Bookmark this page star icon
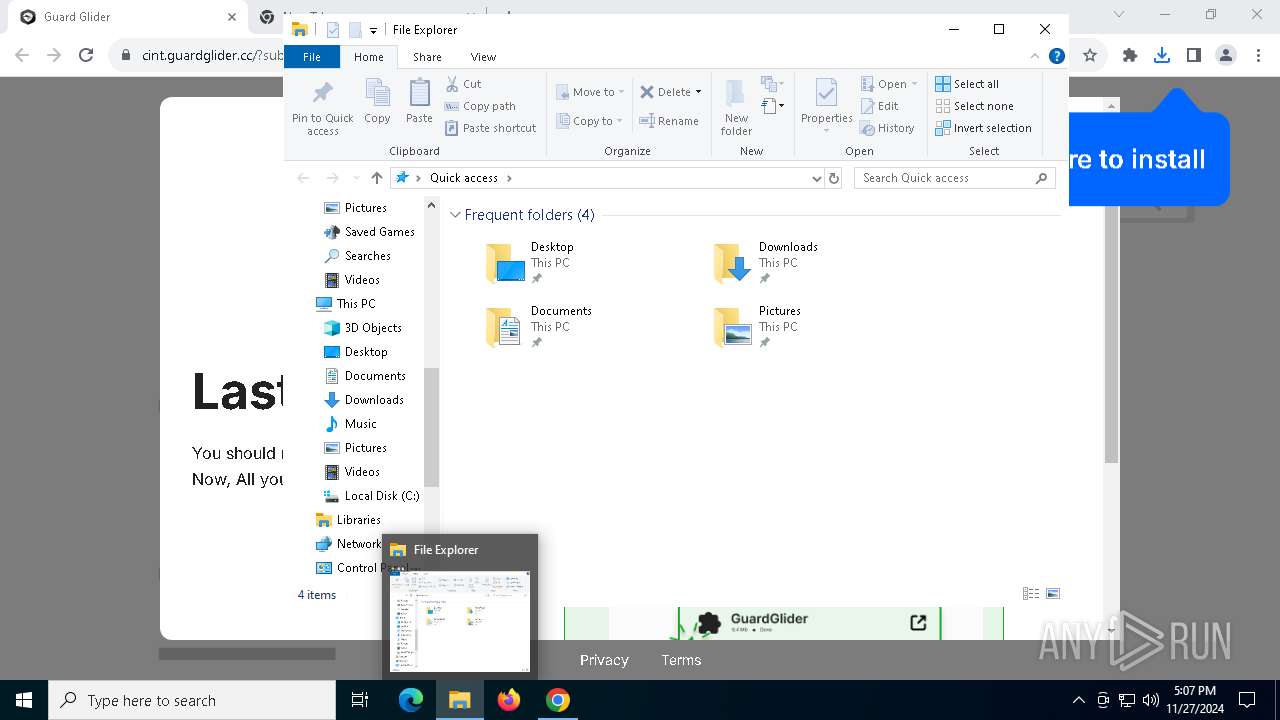1280x720 pixels. click(x=1090, y=55)
